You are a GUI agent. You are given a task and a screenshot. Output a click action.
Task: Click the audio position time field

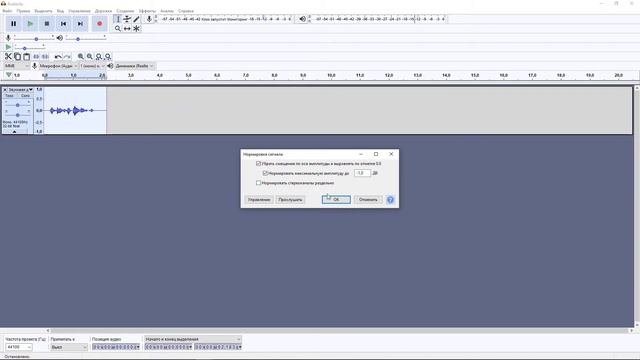click(116, 347)
